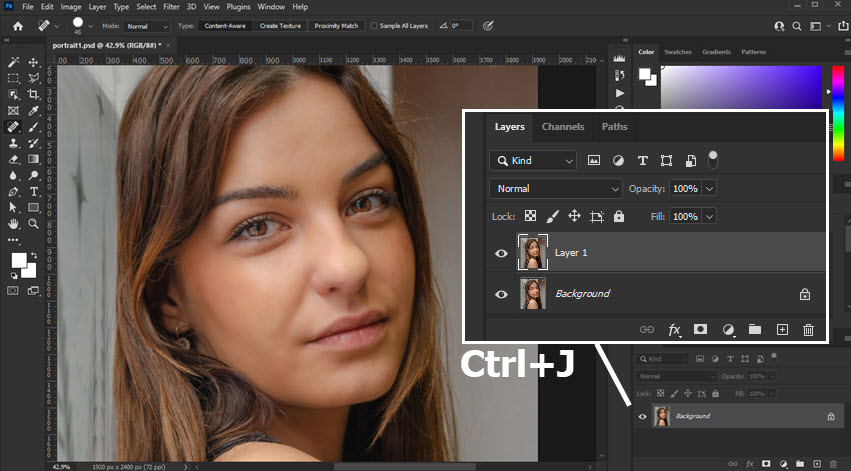Open Fill slider arrow in enlarged panel
Viewport: 851px width, 471px height.
click(709, 217)
